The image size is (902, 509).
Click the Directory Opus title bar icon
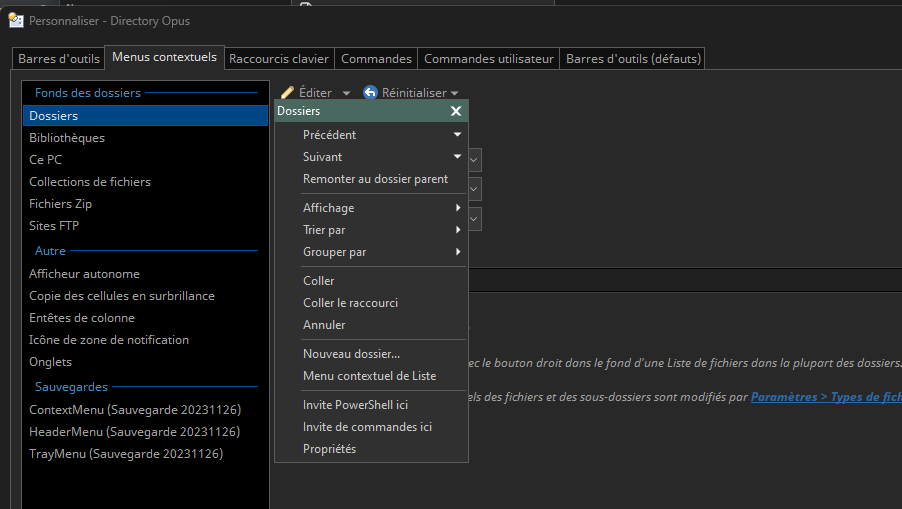pos(16,20)
